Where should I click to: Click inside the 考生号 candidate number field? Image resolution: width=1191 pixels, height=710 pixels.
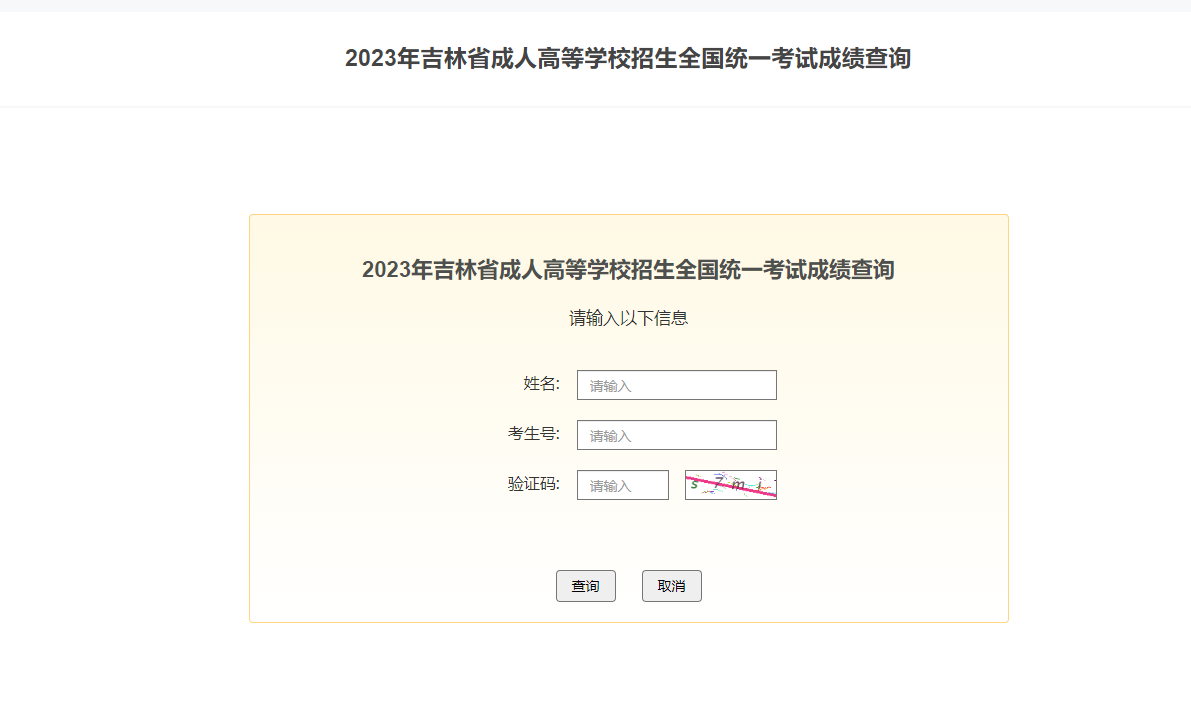coord(676,435)
